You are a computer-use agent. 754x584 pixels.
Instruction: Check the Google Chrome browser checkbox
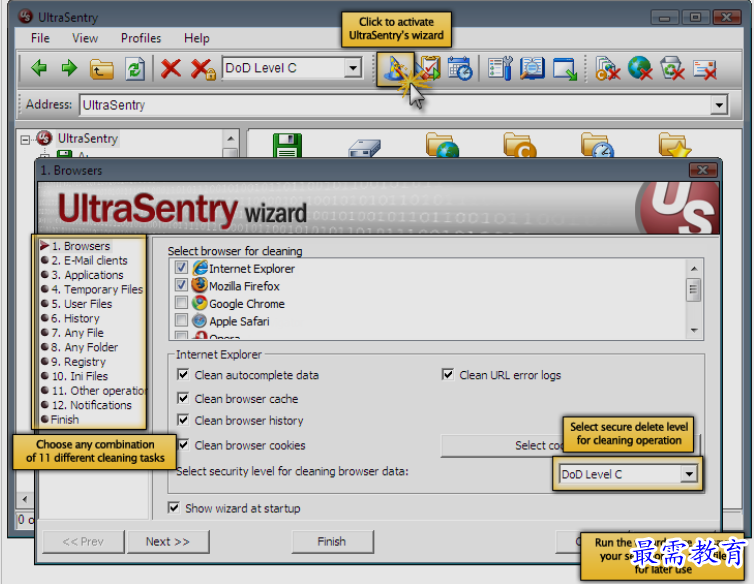tap(181, 303)
